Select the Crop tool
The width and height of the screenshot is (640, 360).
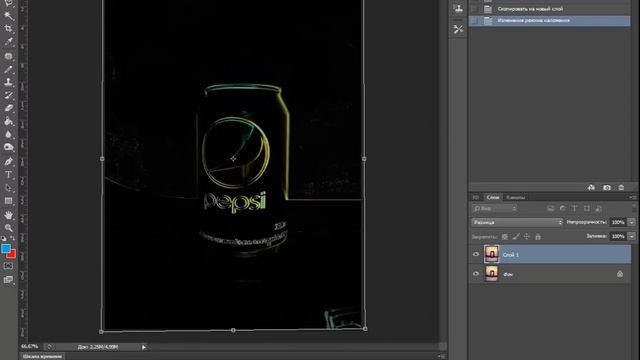(8, 29)
